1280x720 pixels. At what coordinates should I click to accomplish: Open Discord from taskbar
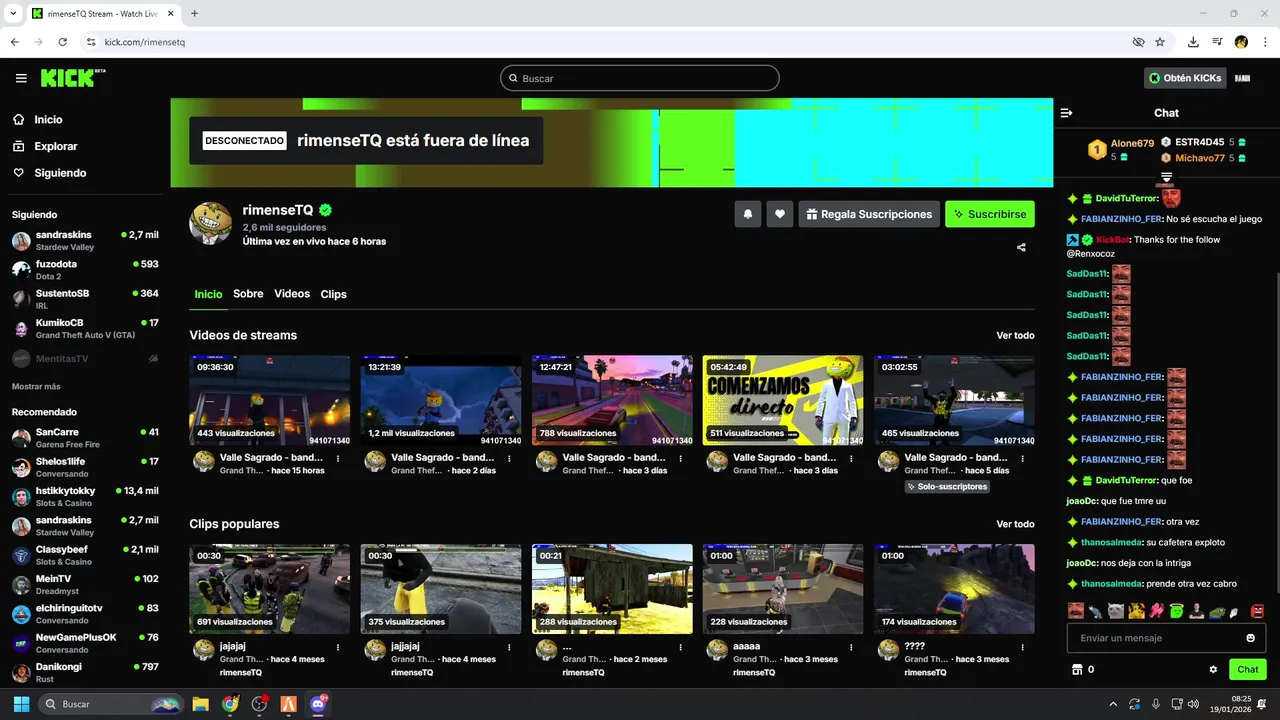click(x=319, y=704)
